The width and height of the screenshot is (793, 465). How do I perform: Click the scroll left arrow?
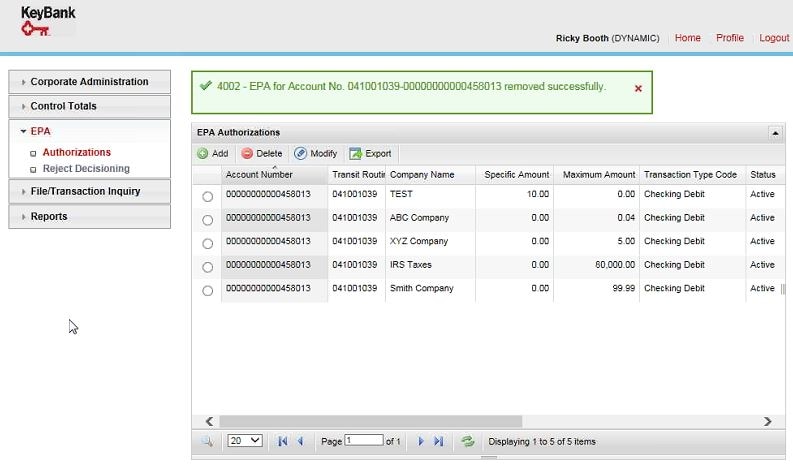pyautogui.click(x=209, y=421)
